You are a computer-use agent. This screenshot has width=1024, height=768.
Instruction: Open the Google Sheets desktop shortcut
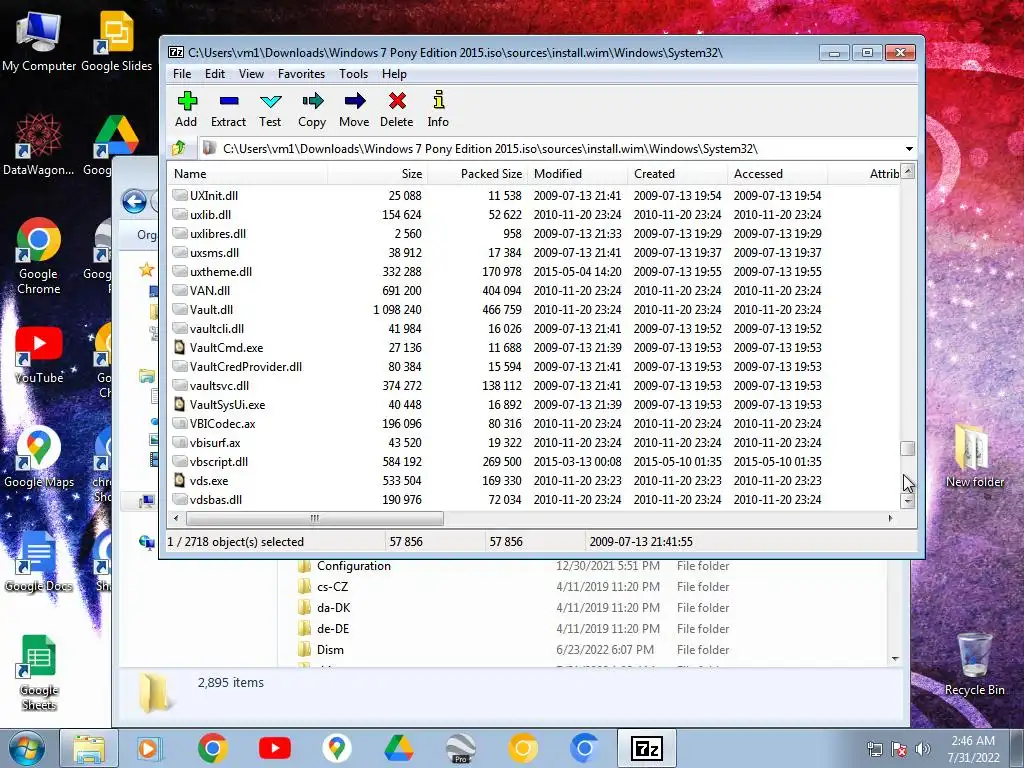click(x=39, y=673)
